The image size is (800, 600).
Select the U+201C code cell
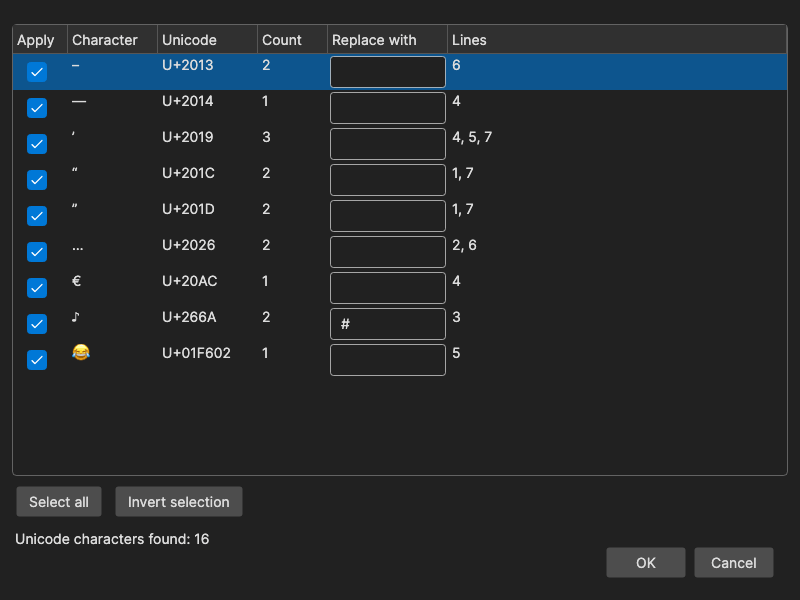tap(188, 173)
